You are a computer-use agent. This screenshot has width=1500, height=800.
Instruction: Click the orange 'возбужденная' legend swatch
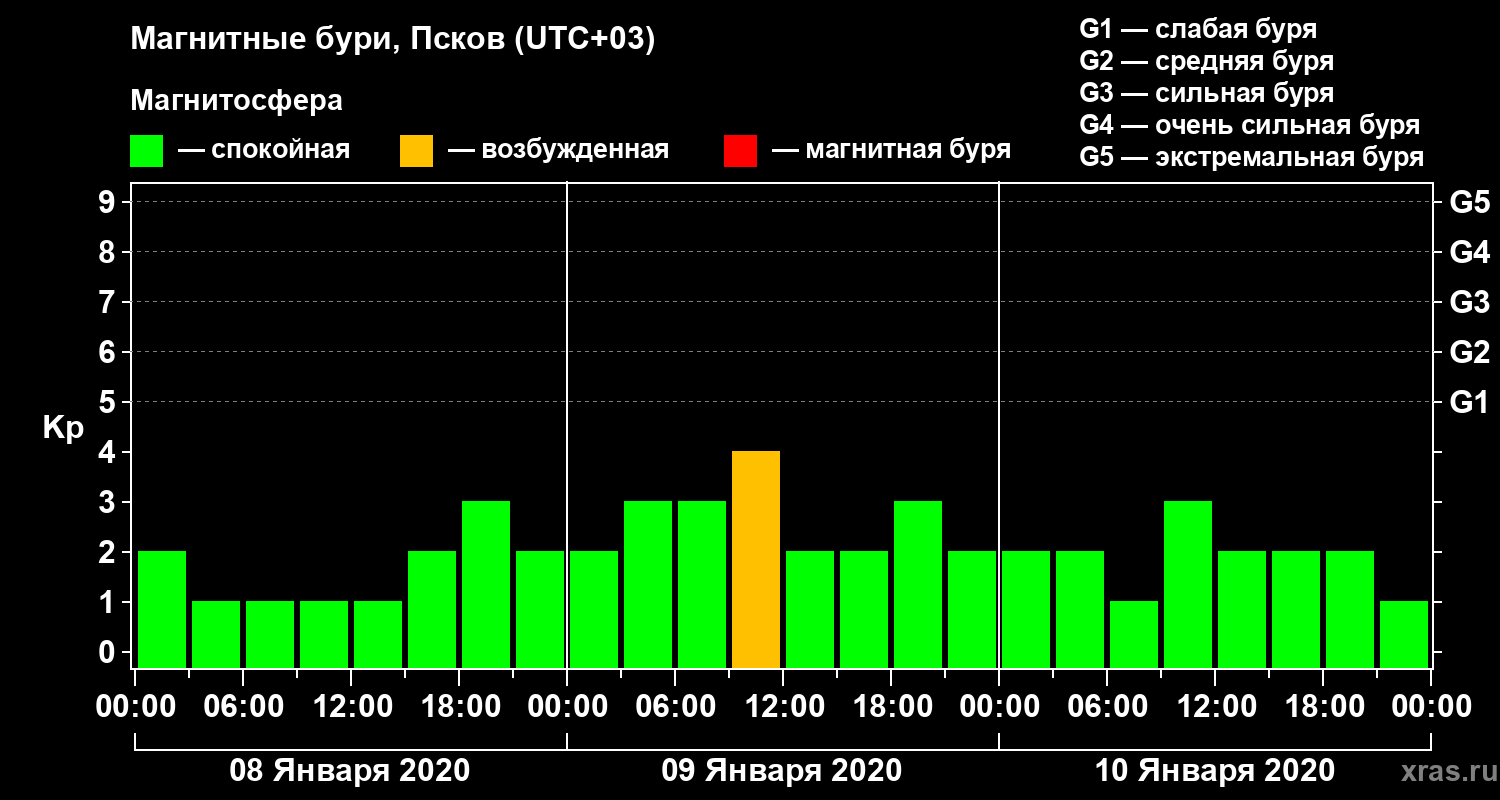[416, 151]
